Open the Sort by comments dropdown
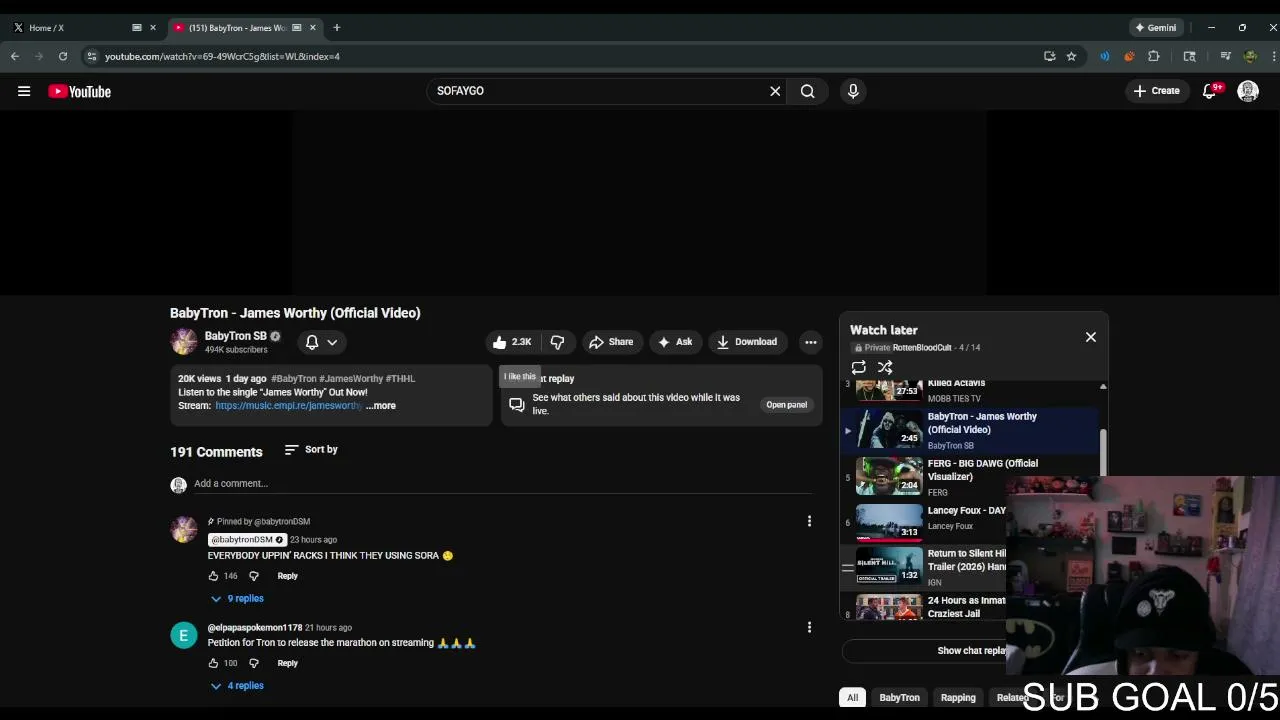Screen dimensions: 1280x720 [311, 450]
